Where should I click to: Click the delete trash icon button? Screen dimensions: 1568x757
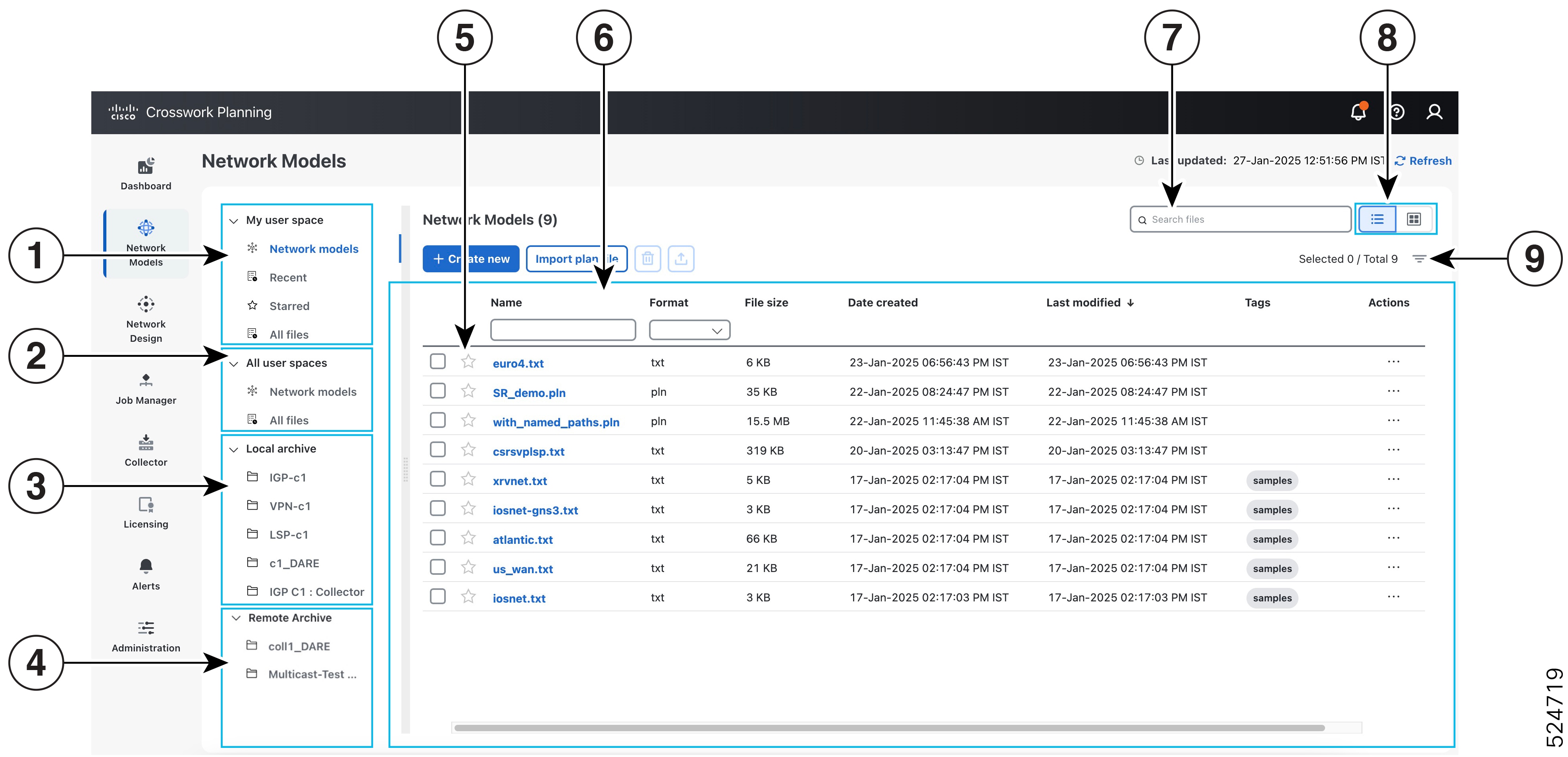pyautogui.click(x=648, y=259)
